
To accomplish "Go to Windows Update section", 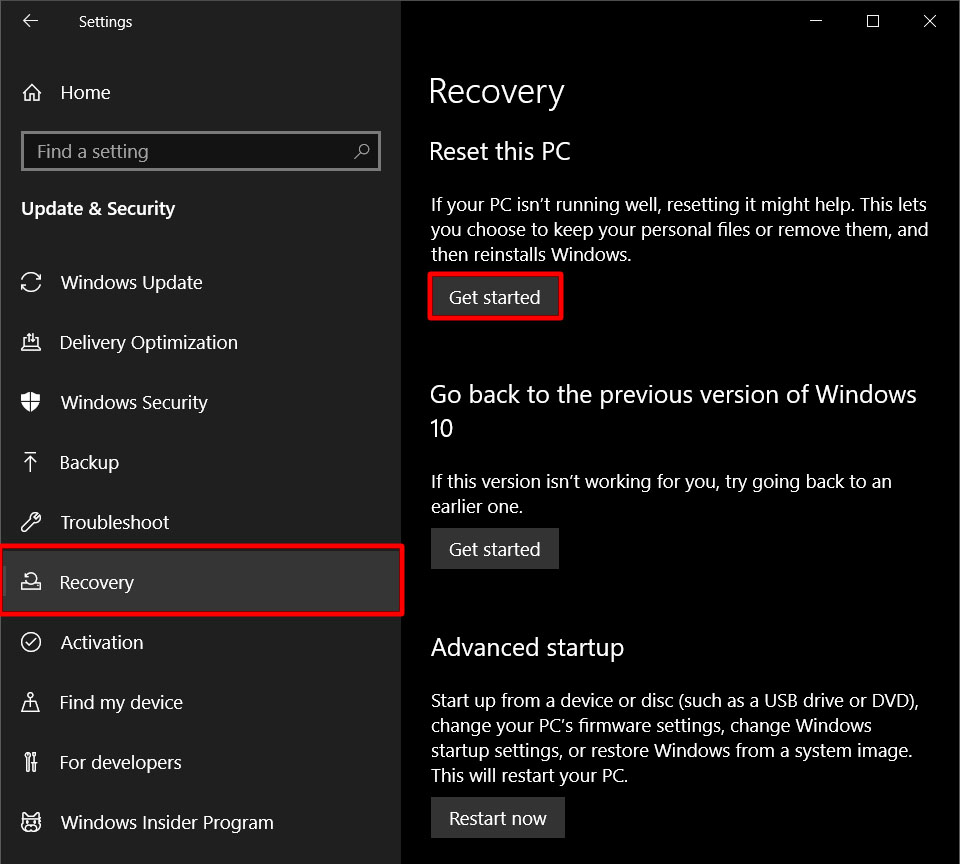I will point(131,283).
